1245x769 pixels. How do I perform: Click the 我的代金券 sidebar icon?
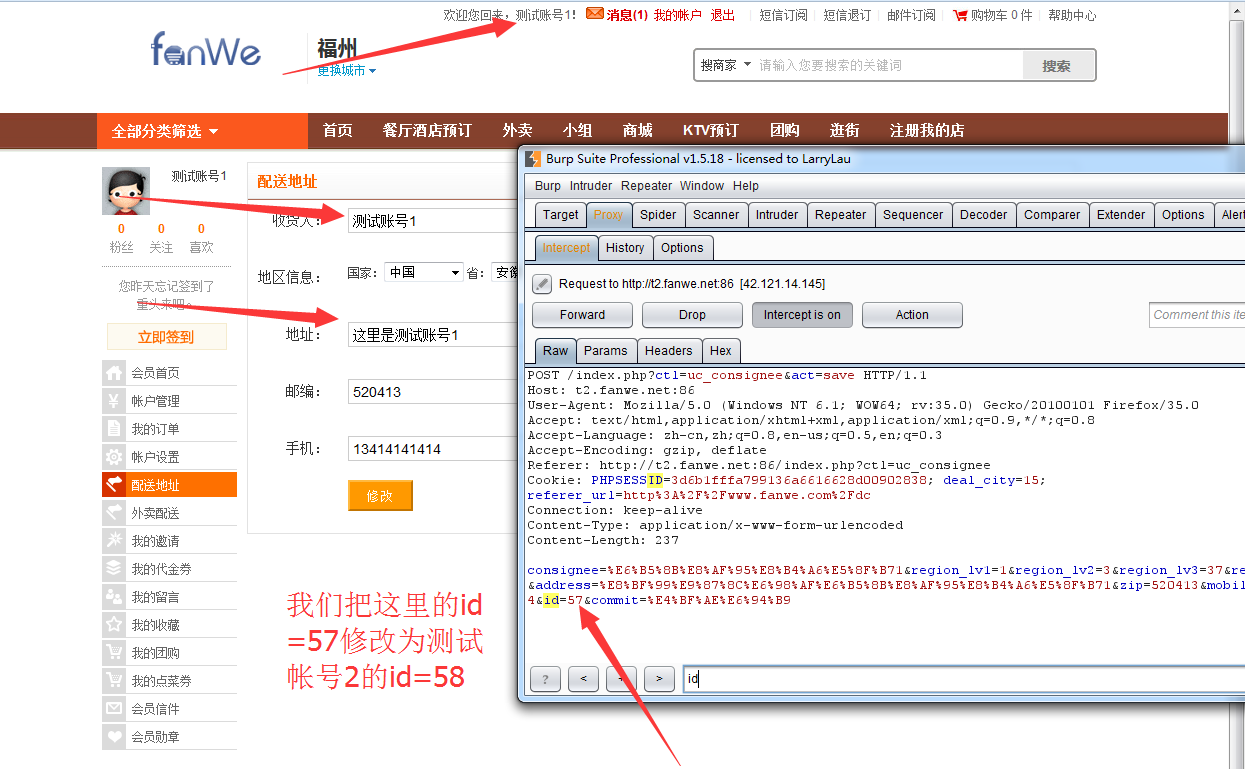coord(114,569)
